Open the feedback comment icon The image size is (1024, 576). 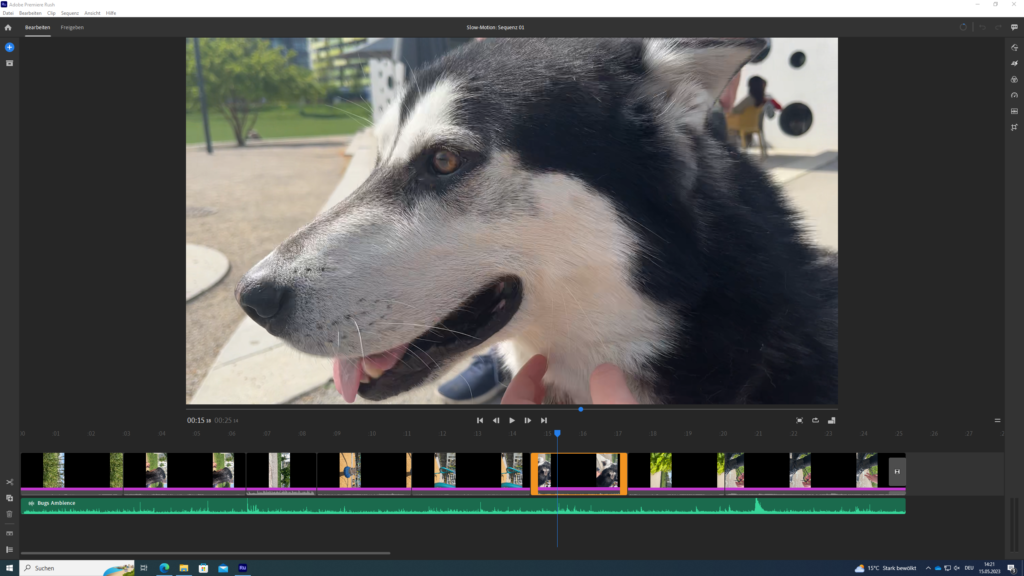pyautogui.click(x=1014, y=27)
